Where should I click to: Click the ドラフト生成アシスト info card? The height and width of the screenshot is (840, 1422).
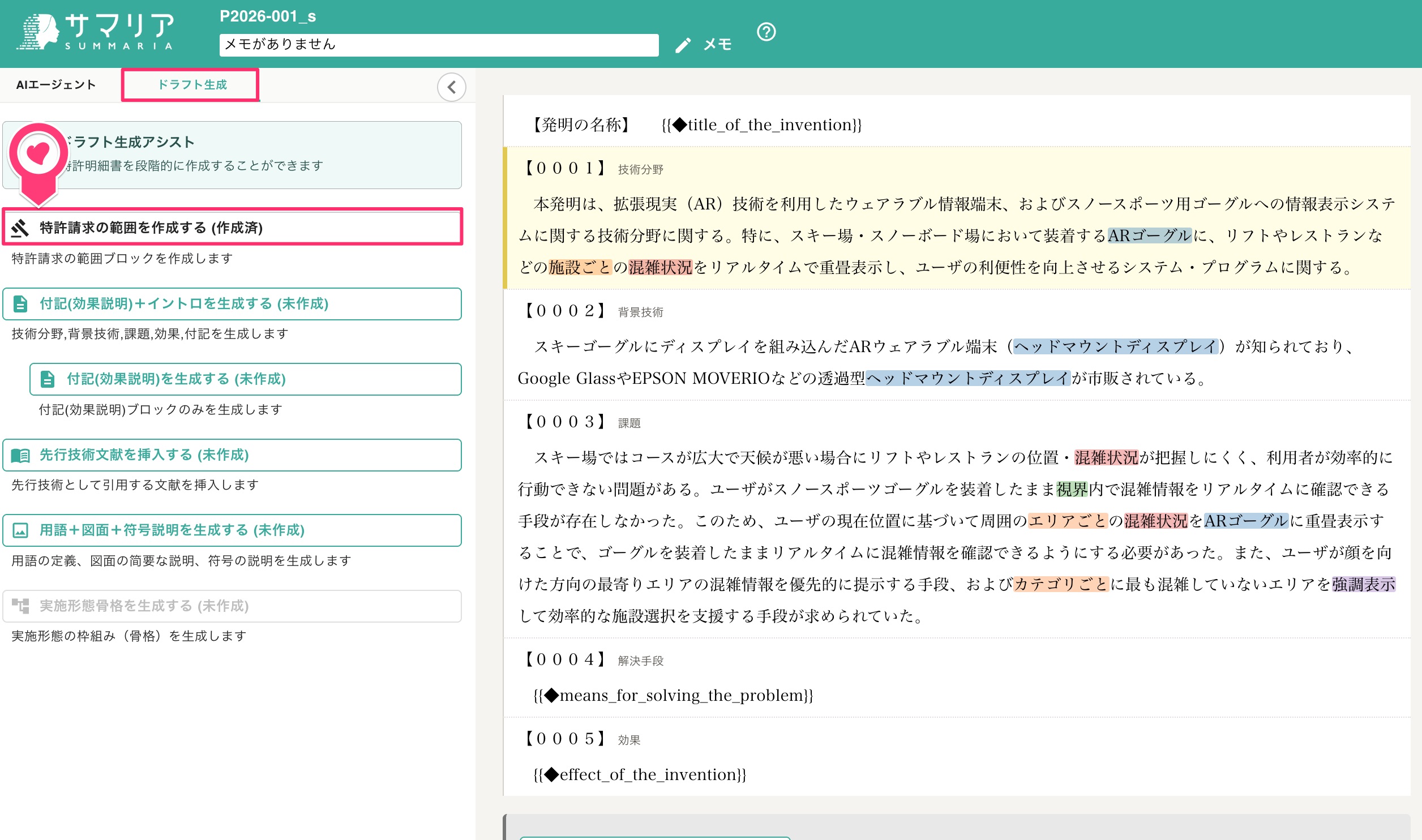pyautogui.click(x=232, y=155)
